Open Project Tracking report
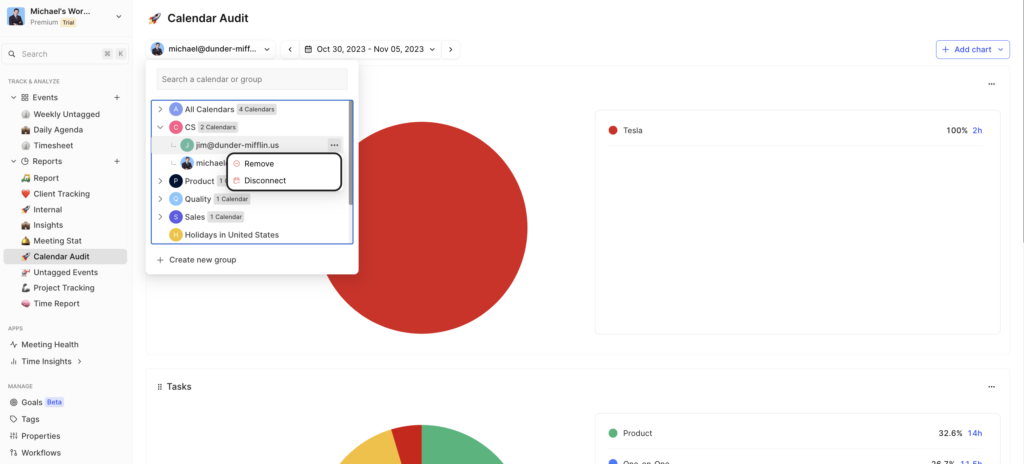The height and width of the screenshot is (464, 1024). (64, 288)
